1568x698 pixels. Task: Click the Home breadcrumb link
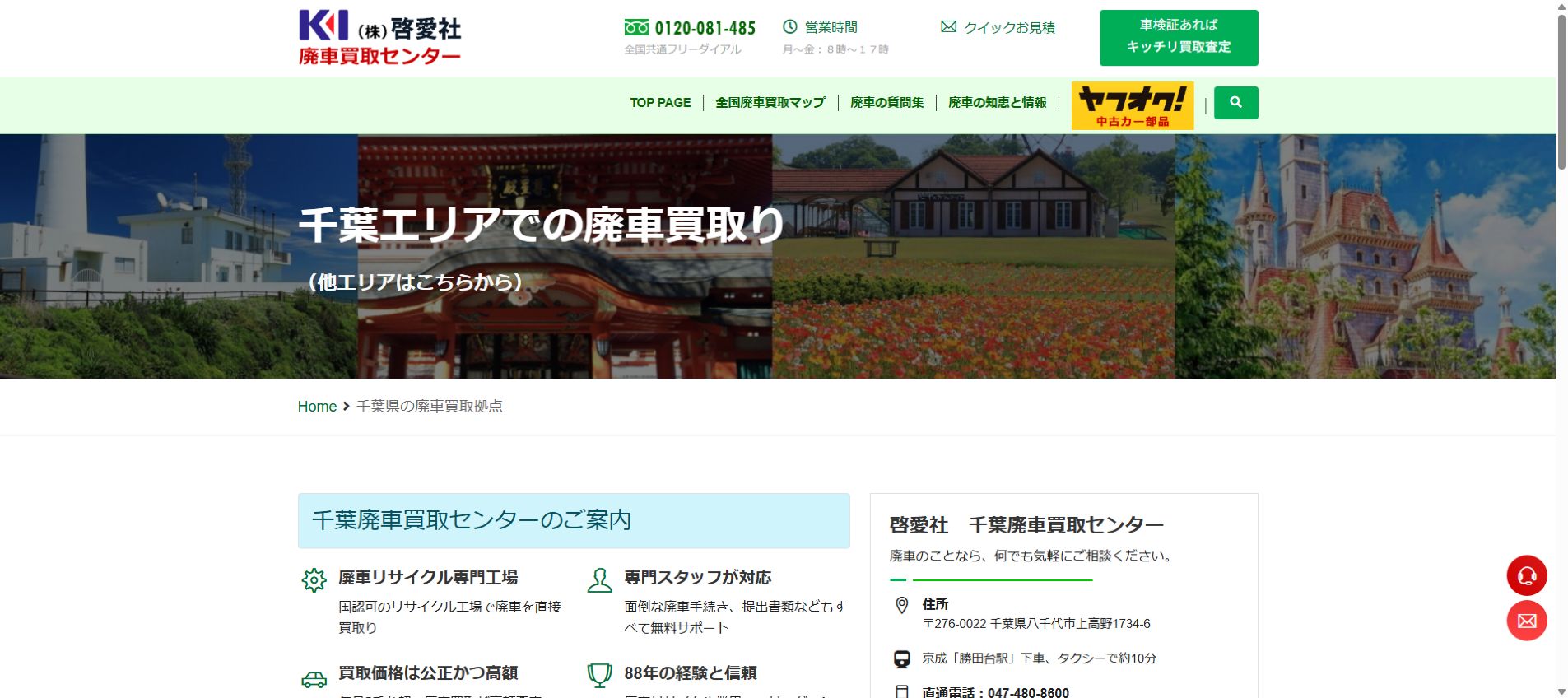coord(317,406)
